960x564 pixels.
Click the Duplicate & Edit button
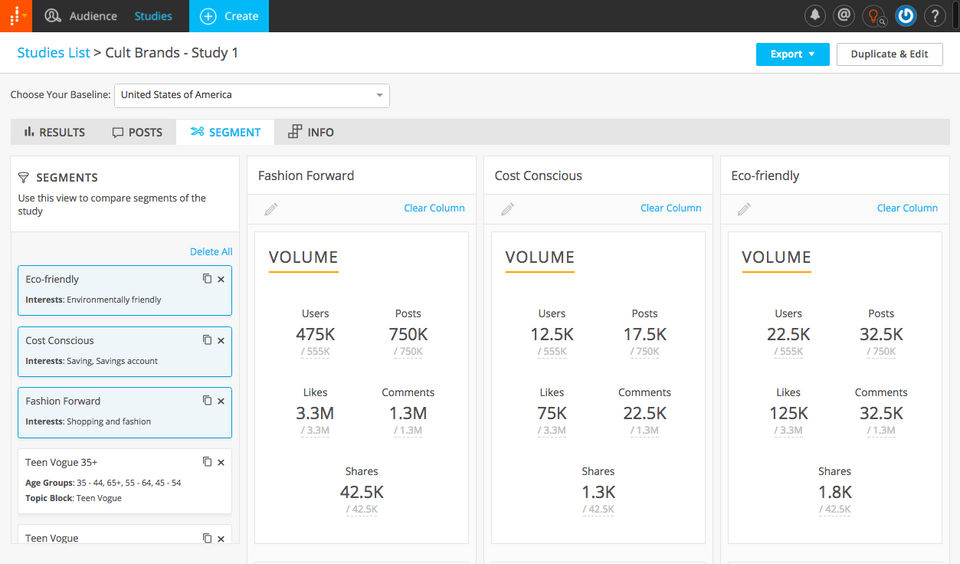pyautogui.click(x=890, y=54)
